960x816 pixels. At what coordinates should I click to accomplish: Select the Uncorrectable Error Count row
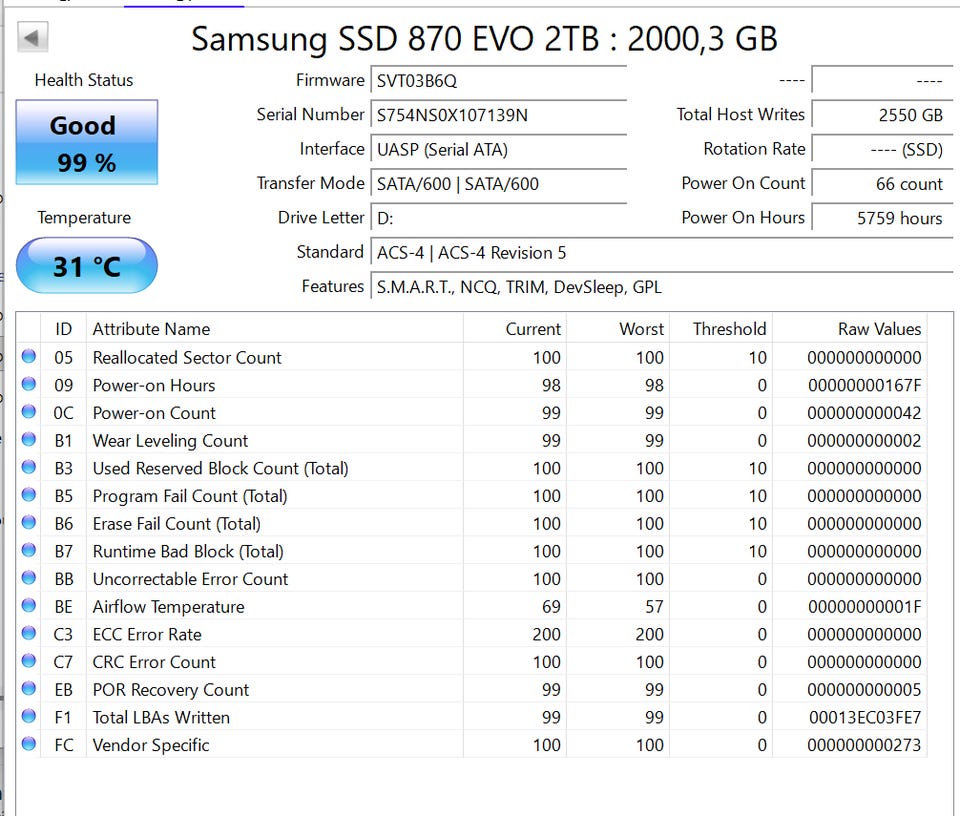pos(471,578)
